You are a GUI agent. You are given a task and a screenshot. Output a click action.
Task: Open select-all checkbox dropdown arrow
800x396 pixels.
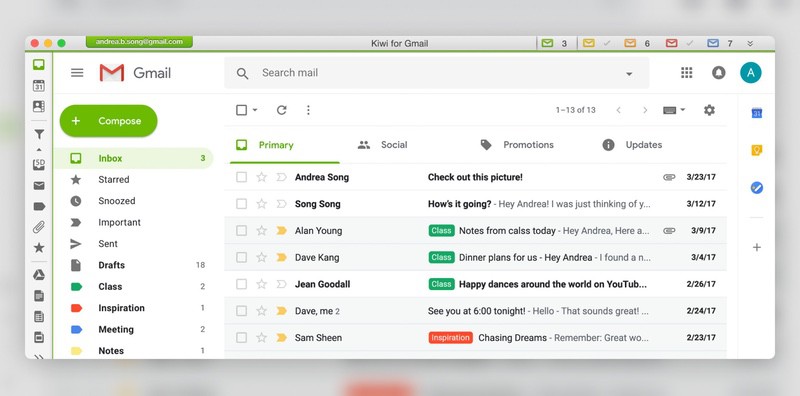[x=255, y=110]
